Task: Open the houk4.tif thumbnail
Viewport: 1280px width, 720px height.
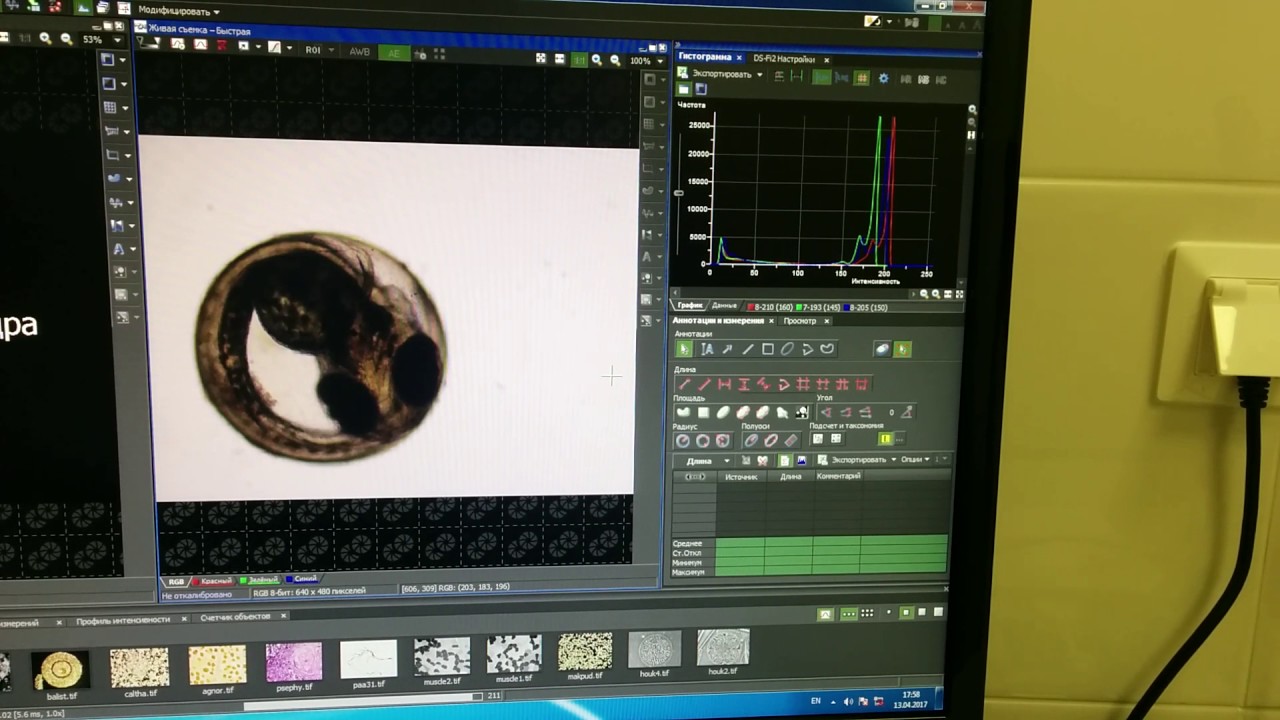Action: [654, 650]
